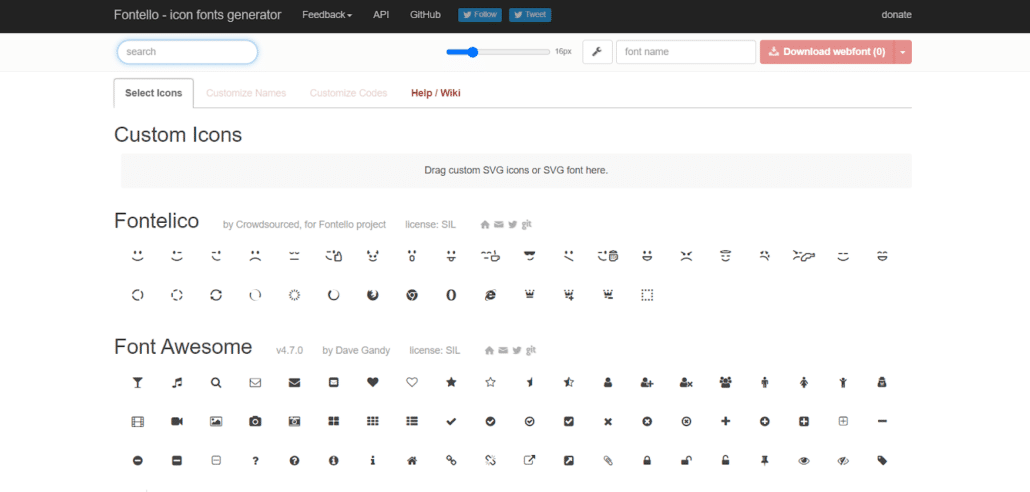
Task: Open the wrench settings menu
Action: coord(597,52)
